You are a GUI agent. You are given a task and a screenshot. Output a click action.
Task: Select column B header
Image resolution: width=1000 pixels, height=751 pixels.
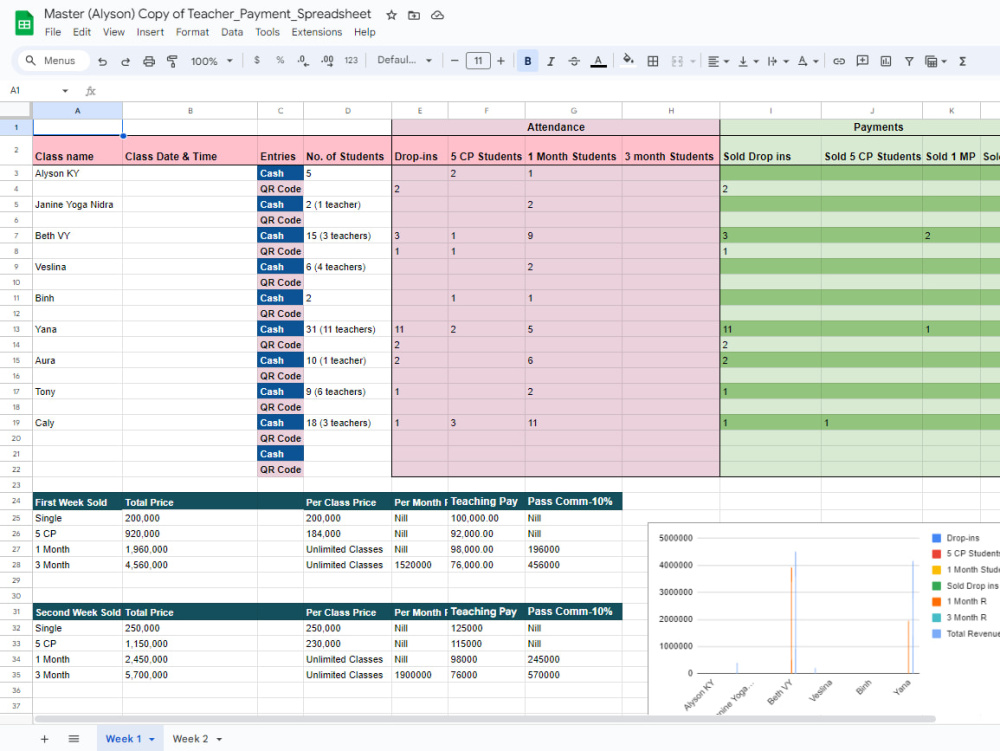click(190, 111)
